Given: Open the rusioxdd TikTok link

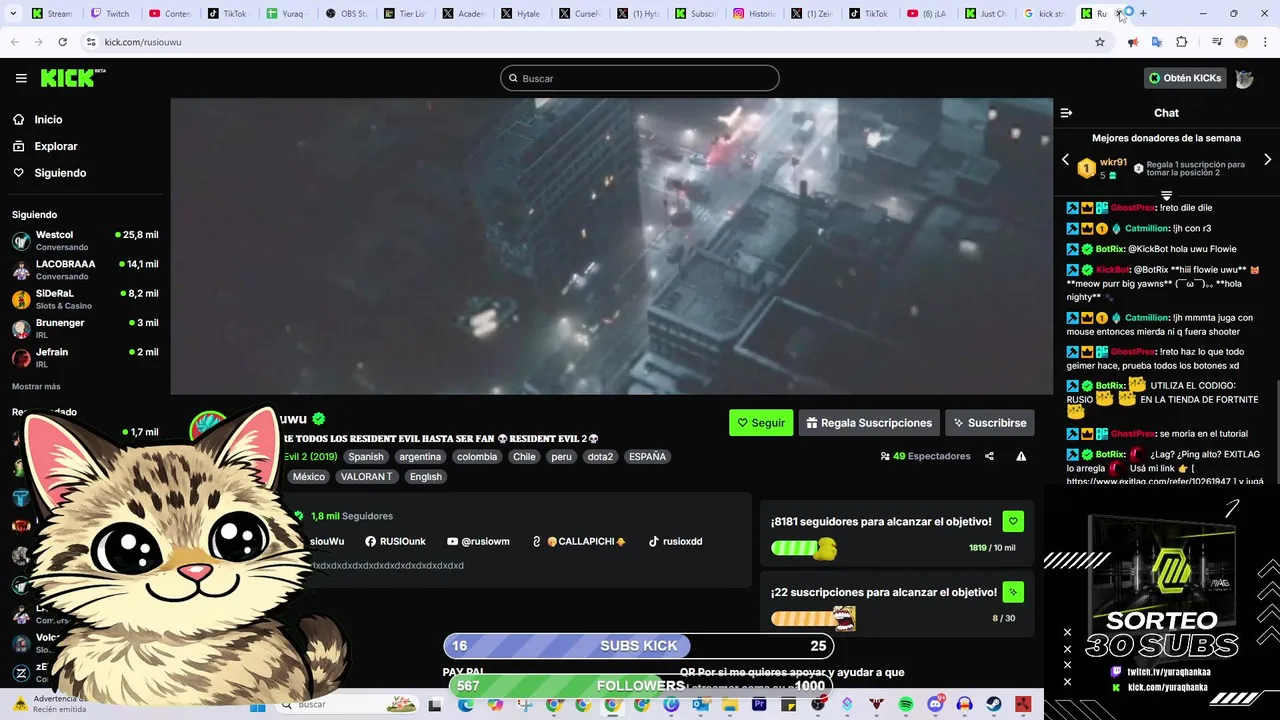Looking at the screenshot, I should [675, 541].
